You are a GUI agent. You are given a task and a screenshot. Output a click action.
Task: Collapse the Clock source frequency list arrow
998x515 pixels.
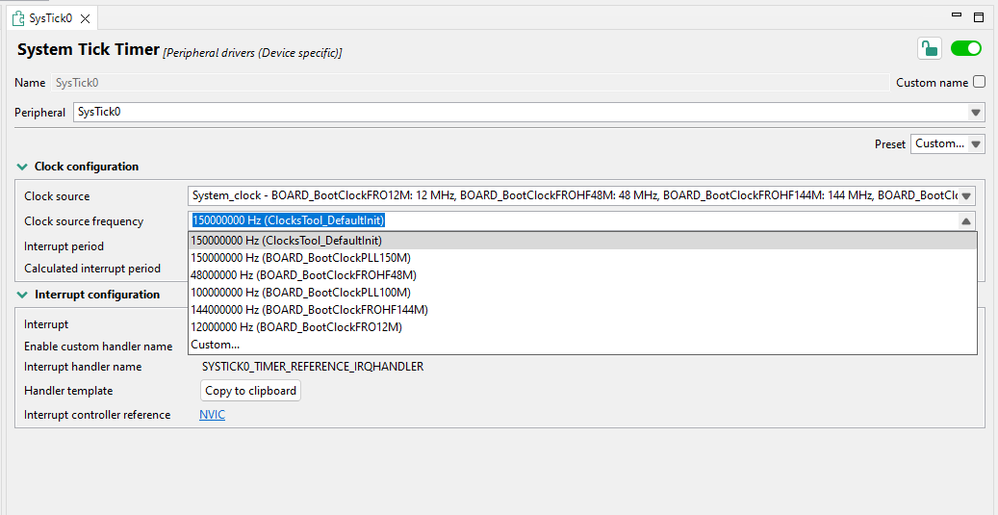[x=966, y=222]
